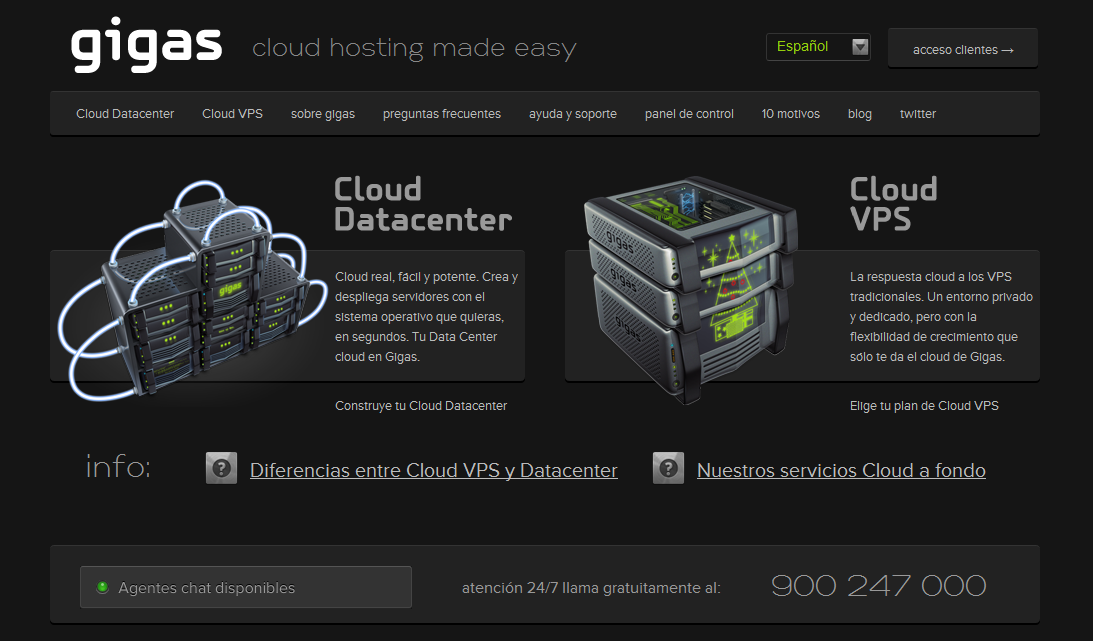This screenshot has width=1093, height=641.
Task: Open Diferencias entre Cloud VPS y Datacenter
Action: (434, 470)
